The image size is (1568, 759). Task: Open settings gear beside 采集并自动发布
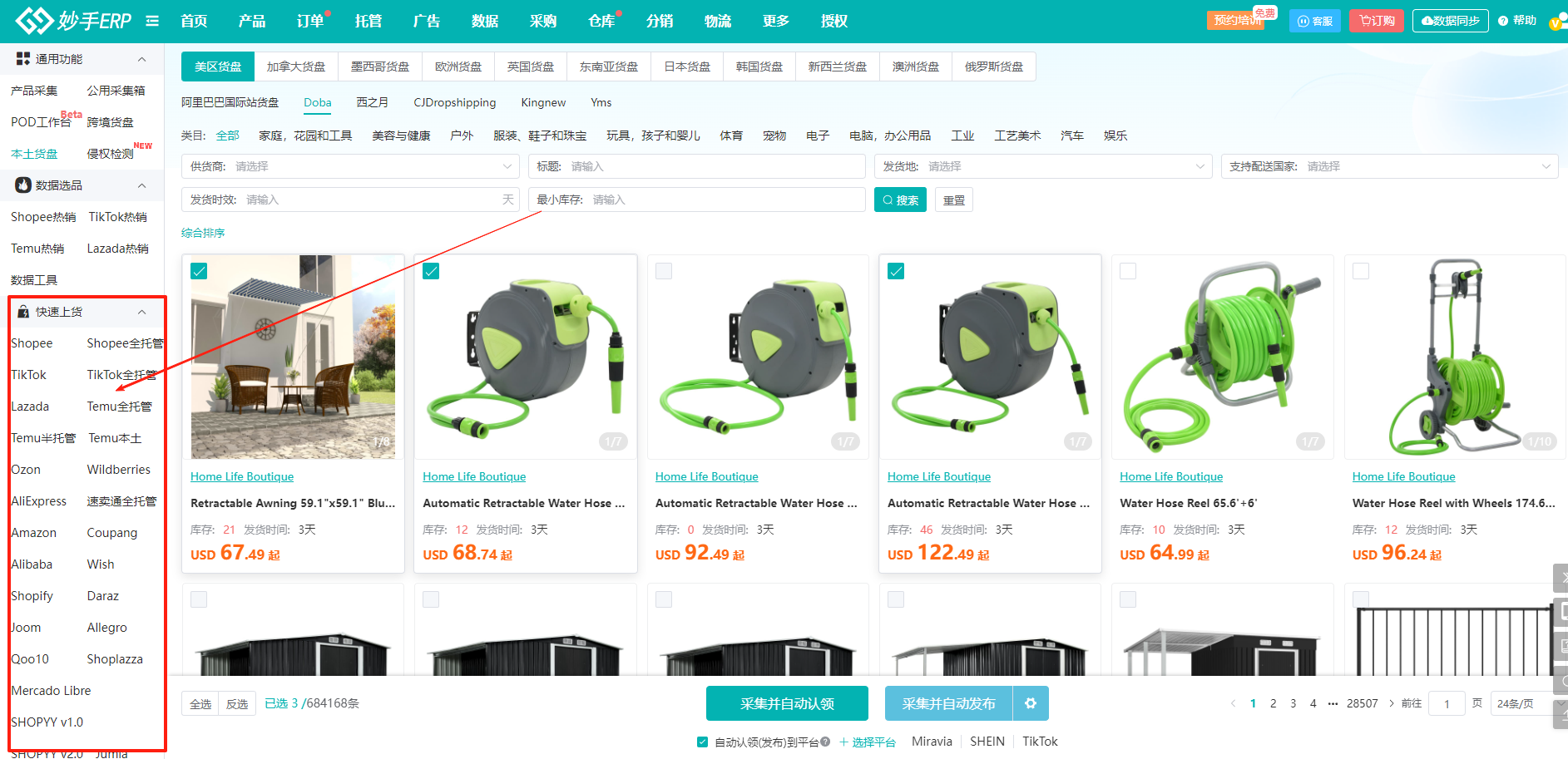pyautogui.click(x=1031, y=703)
